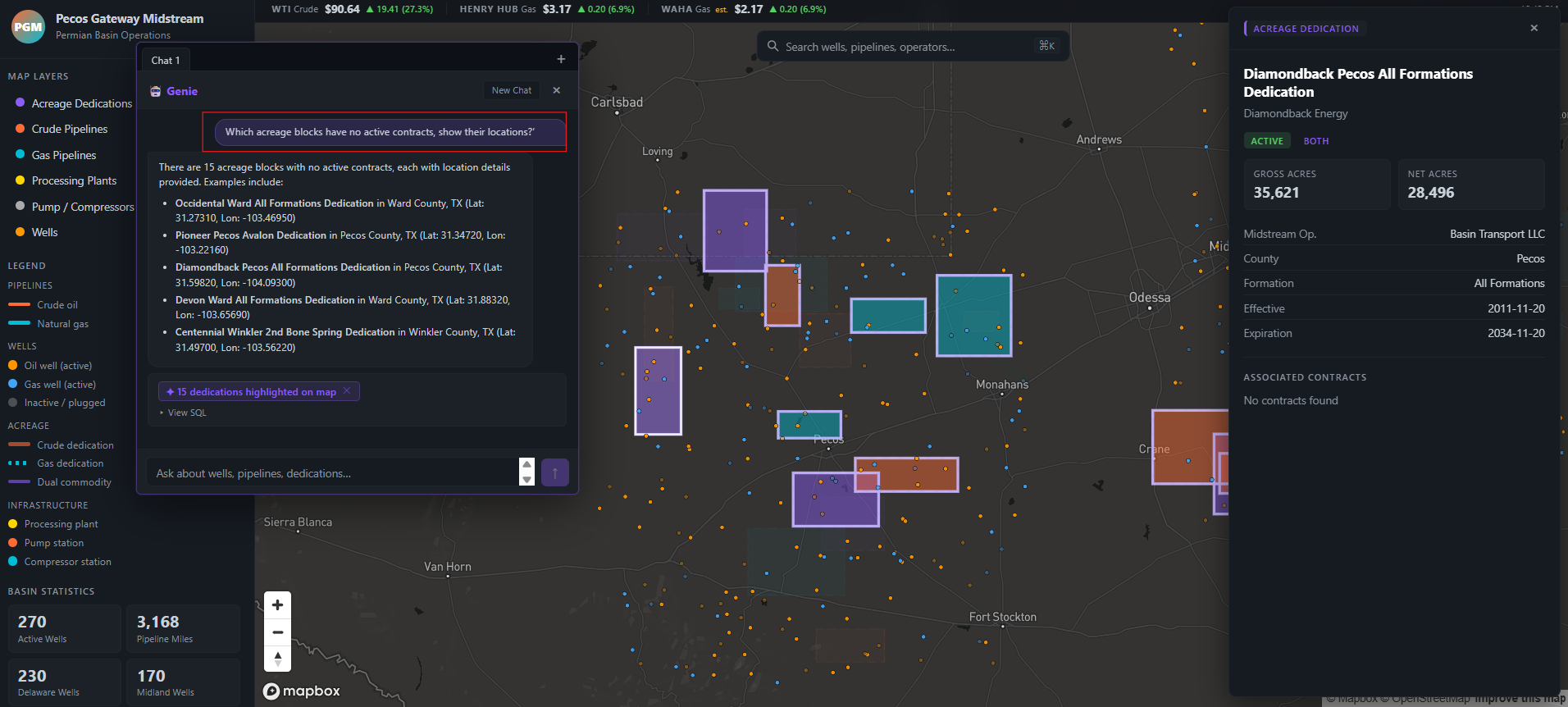Close the Acreage Dedication details panel
1568x707 pixels.
(1534, 28)
